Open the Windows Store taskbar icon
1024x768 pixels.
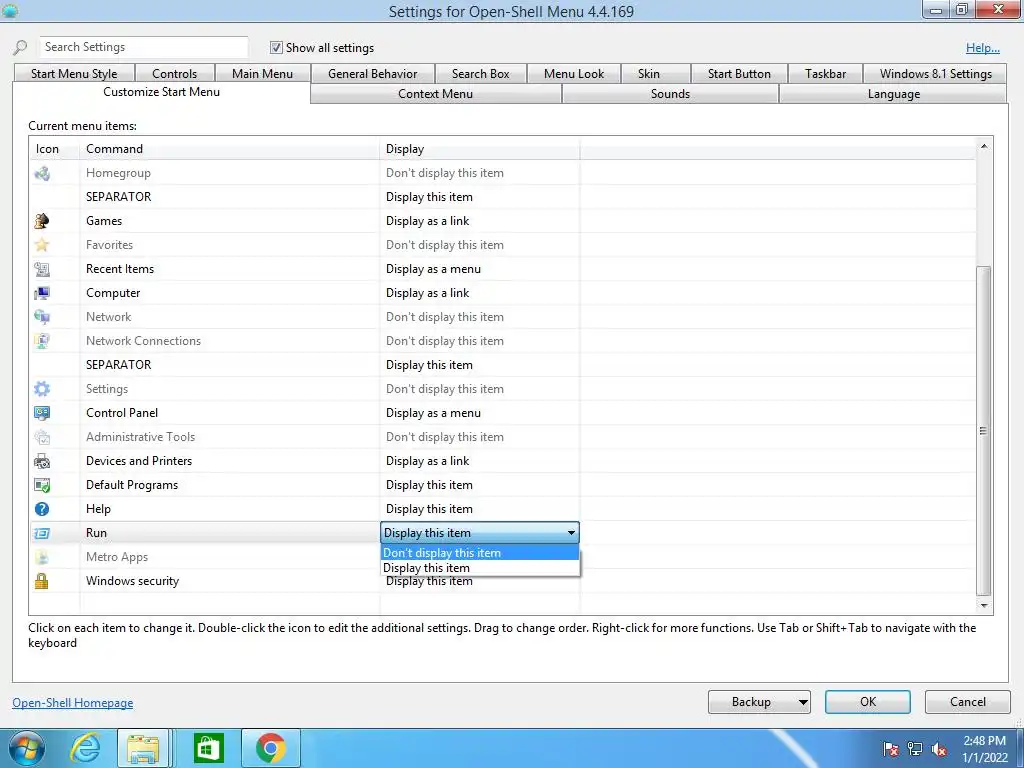208,748
